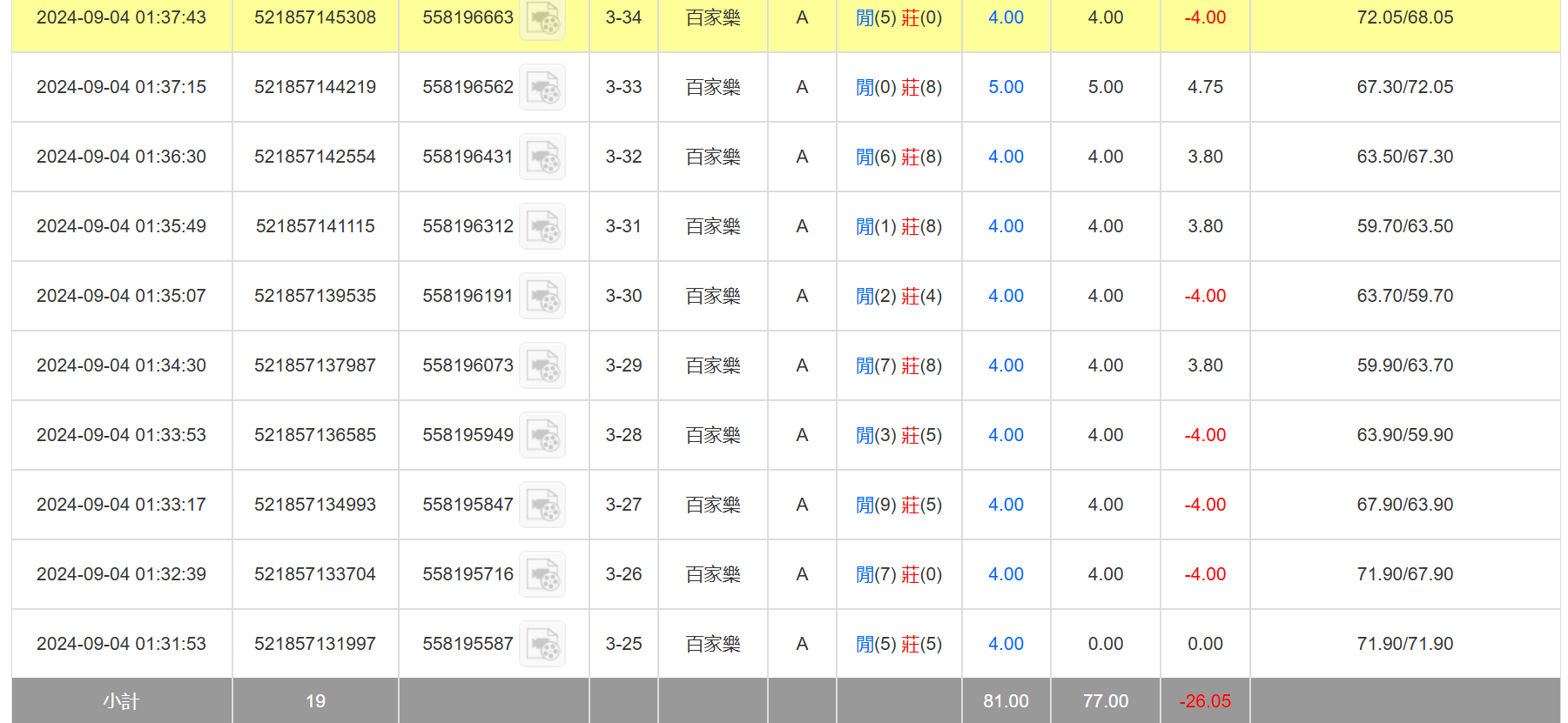Click the -26.05 subtotal result value
Viewport: 1568px width, 723px height.
1205,701
